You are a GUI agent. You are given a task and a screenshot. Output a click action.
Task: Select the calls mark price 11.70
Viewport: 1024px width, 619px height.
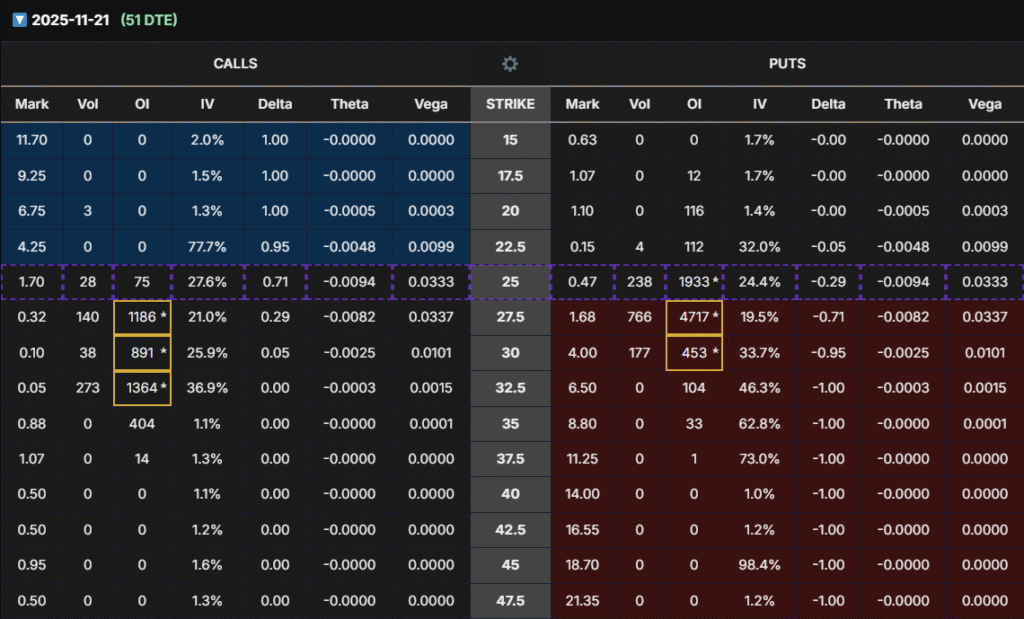32,140
